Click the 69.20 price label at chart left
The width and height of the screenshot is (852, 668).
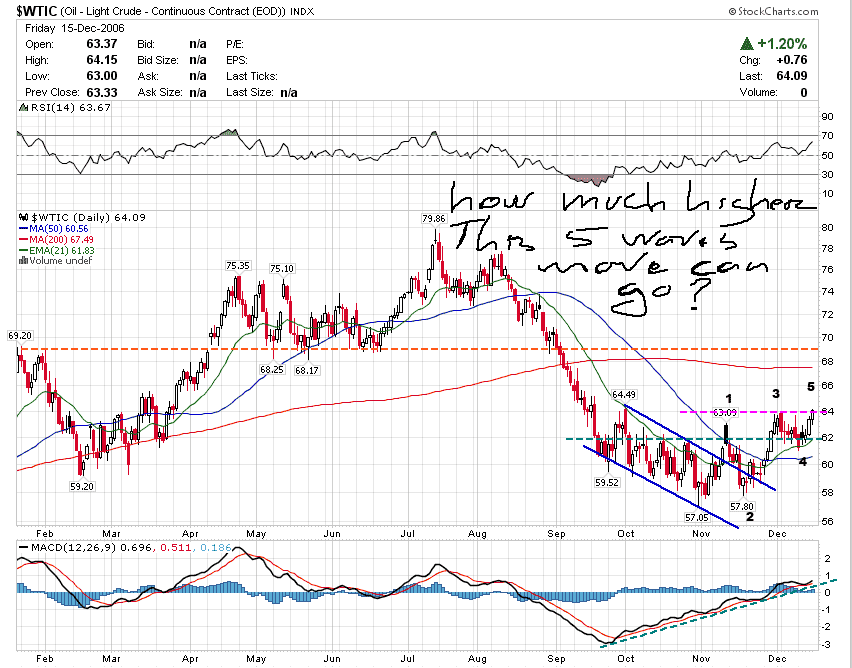pos(20,336)
